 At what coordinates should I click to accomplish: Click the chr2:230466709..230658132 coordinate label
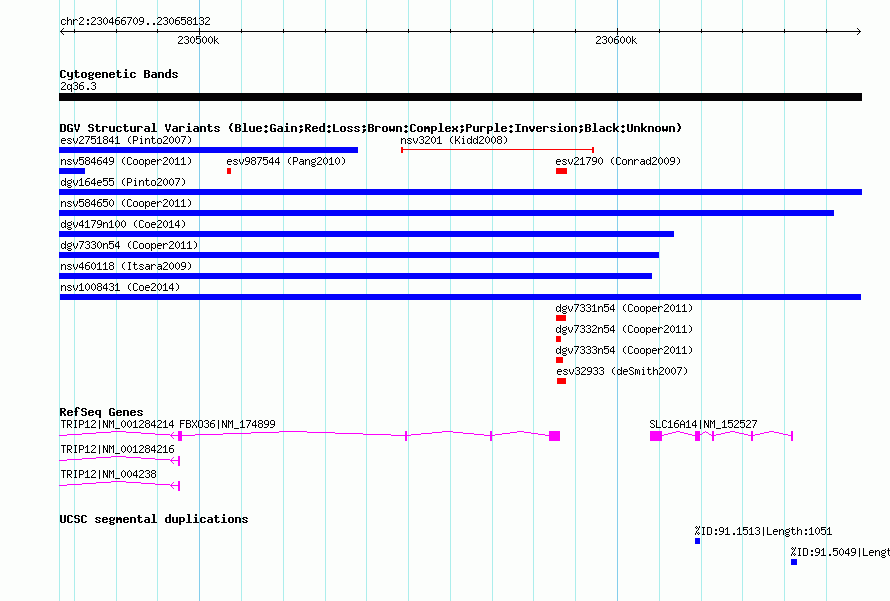(135, 22)
